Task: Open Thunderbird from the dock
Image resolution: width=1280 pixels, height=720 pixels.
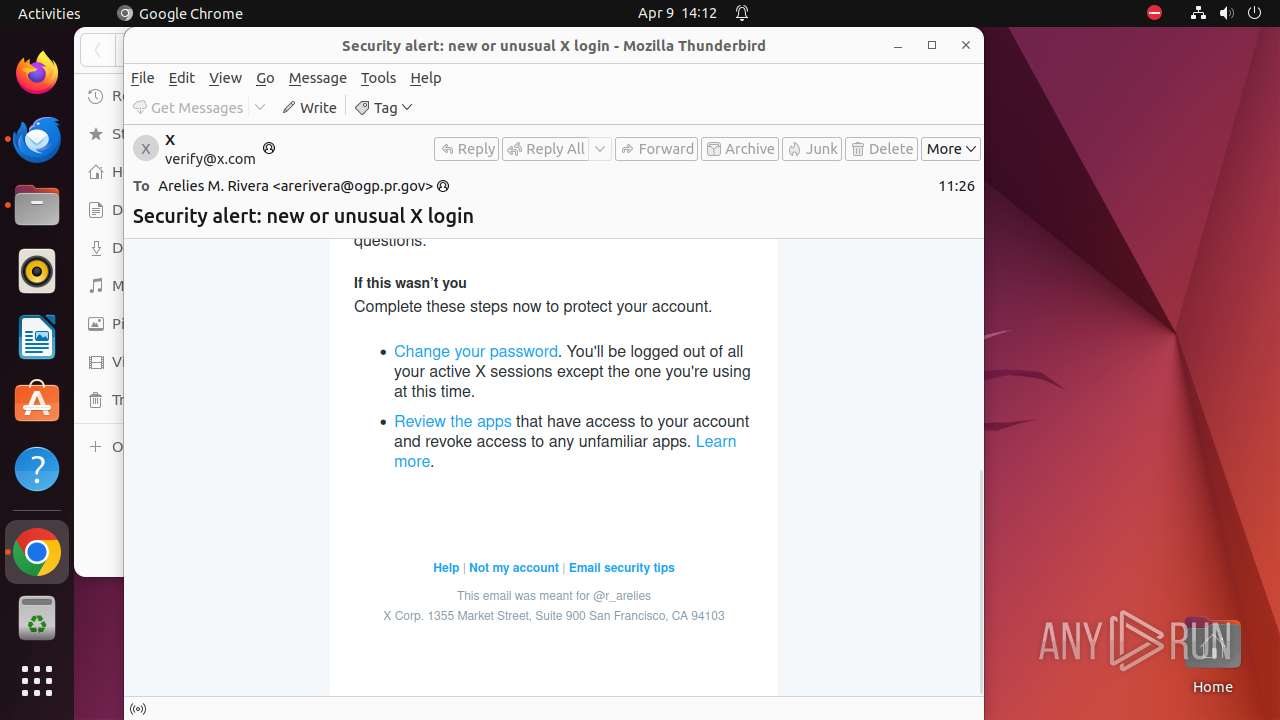Action: [37, 139]
